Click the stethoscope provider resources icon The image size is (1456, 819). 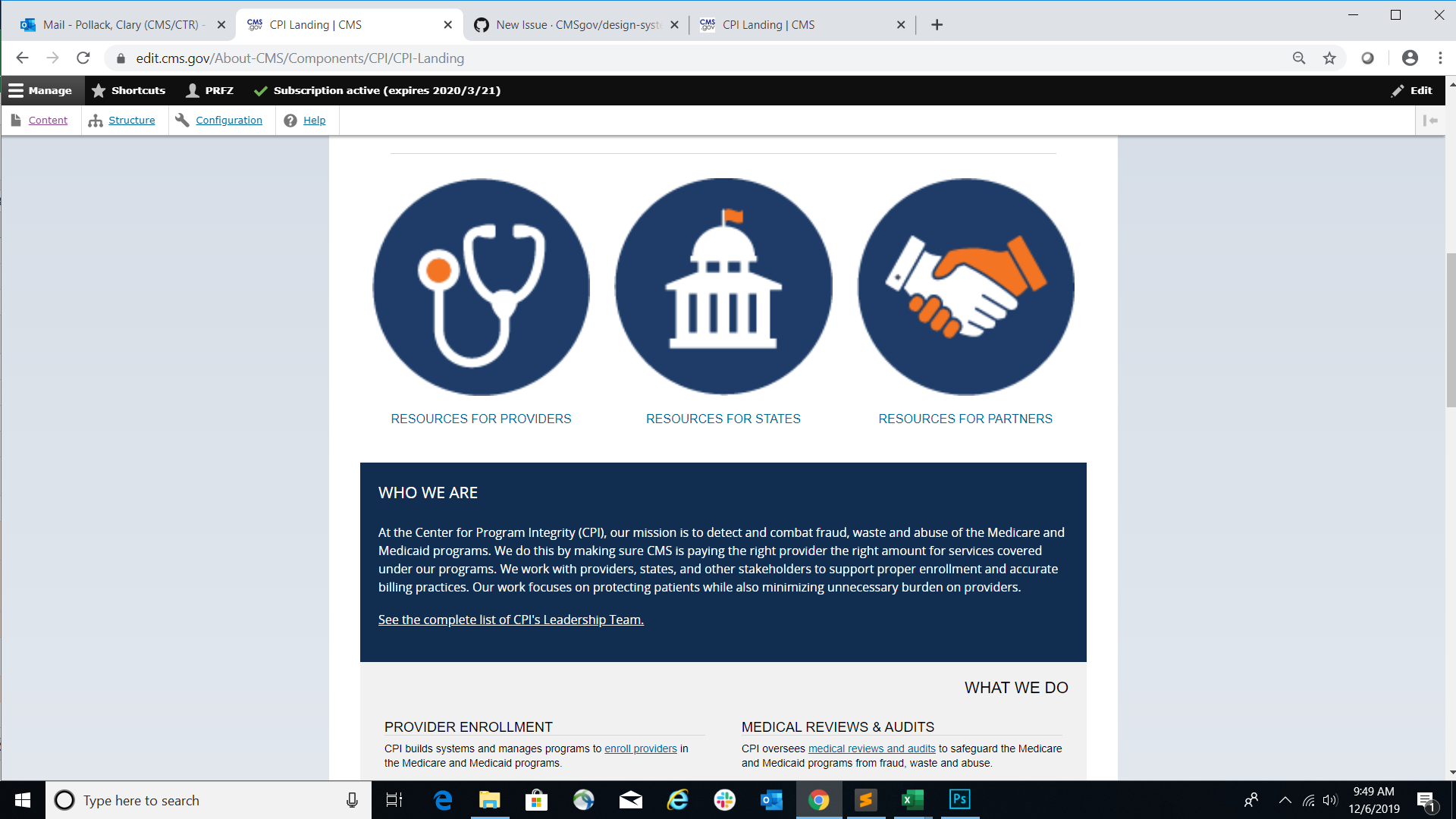[481, 286]
